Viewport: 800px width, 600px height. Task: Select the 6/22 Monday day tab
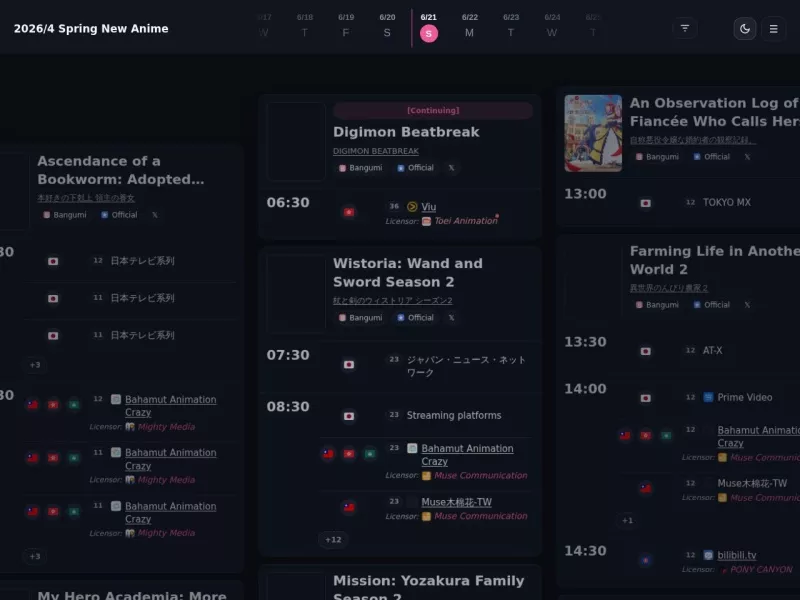point(469,27)
